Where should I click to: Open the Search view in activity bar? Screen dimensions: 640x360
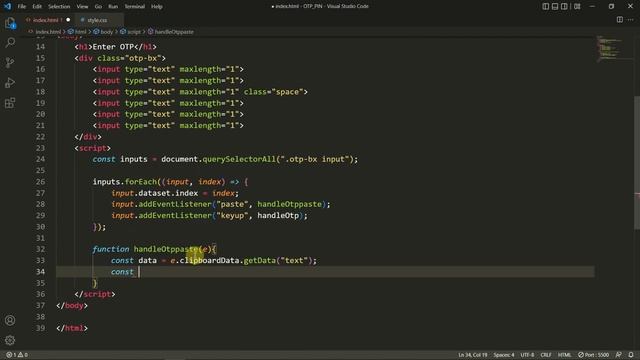coord(10,42)
